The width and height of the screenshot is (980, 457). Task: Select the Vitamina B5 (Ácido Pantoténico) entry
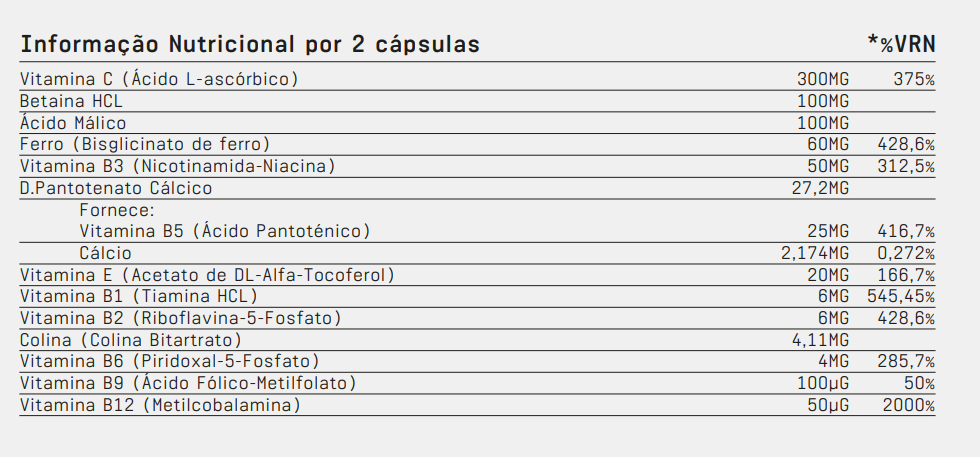coord(225,231)
